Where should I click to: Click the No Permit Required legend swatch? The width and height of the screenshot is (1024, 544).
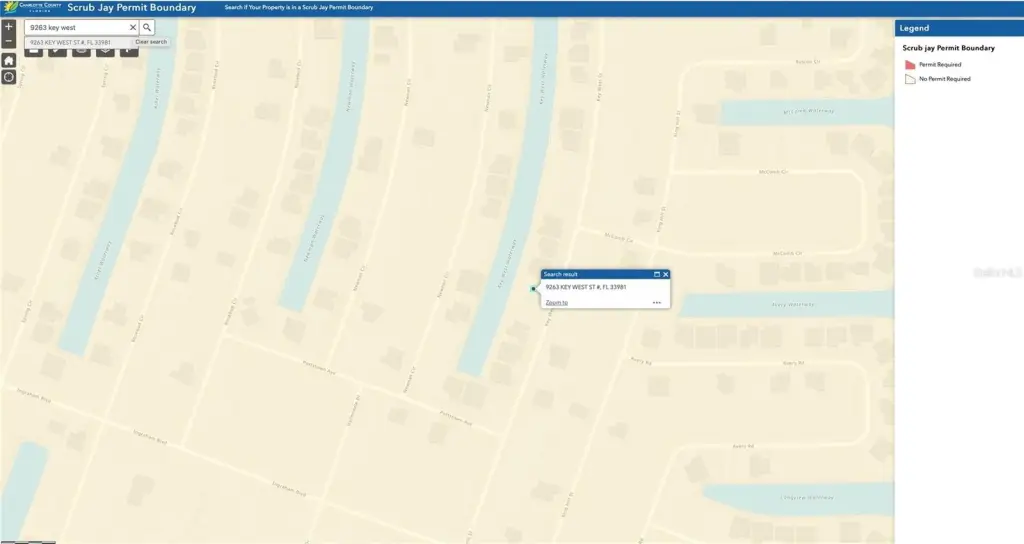click(x=910, y=79)
